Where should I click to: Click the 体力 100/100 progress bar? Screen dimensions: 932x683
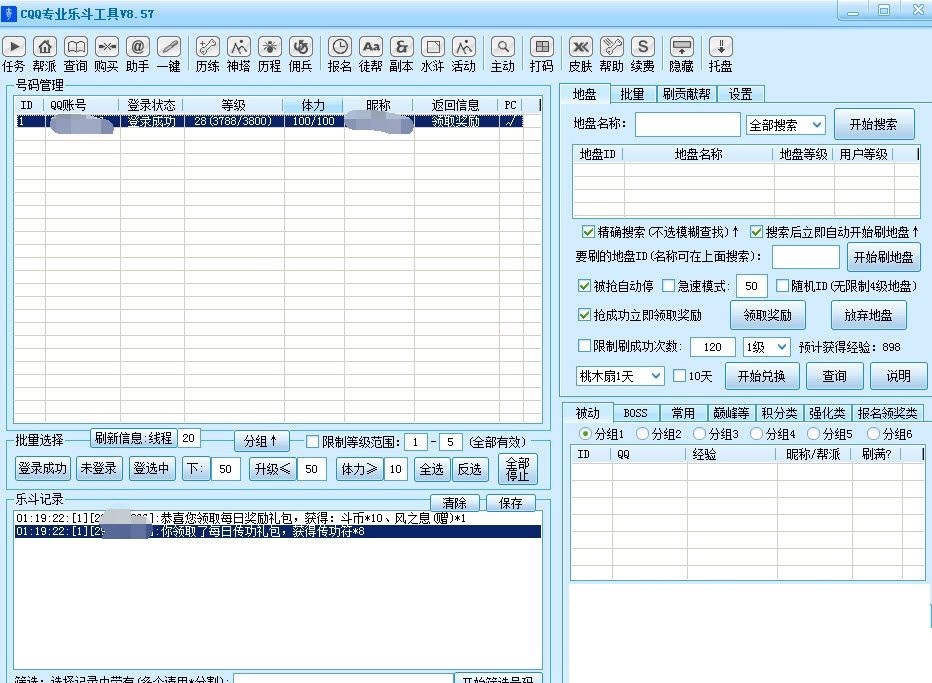(314, 121)
